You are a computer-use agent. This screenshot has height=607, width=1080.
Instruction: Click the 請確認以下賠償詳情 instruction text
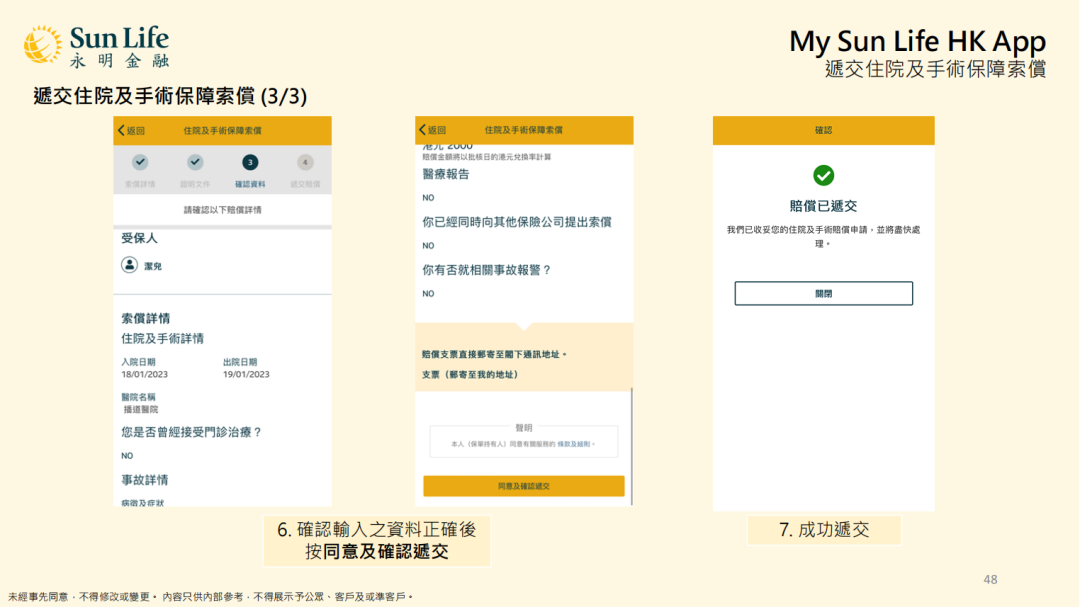coord(222,209)
